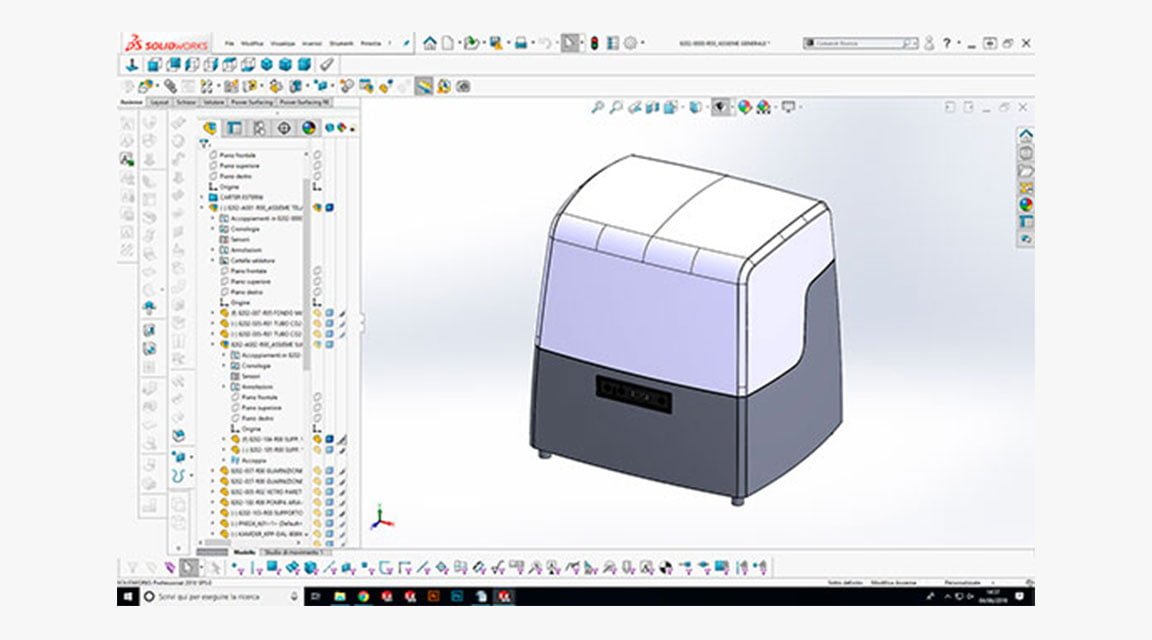Open the dropdown arrow next to Save icon
Viewport: 1152px width, 640px height.
pos(507,43)
